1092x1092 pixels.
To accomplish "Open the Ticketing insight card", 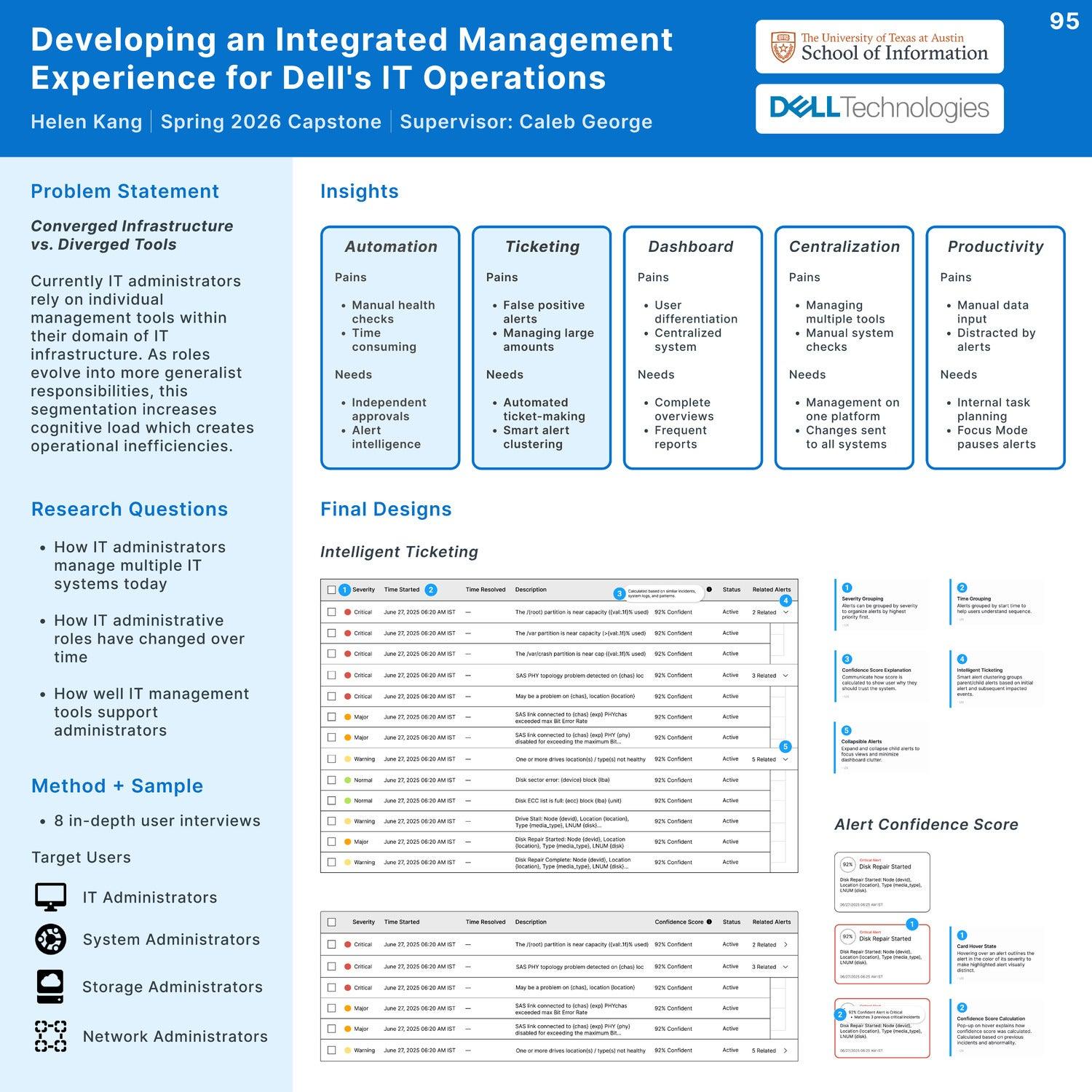I will tap(542, 348).
